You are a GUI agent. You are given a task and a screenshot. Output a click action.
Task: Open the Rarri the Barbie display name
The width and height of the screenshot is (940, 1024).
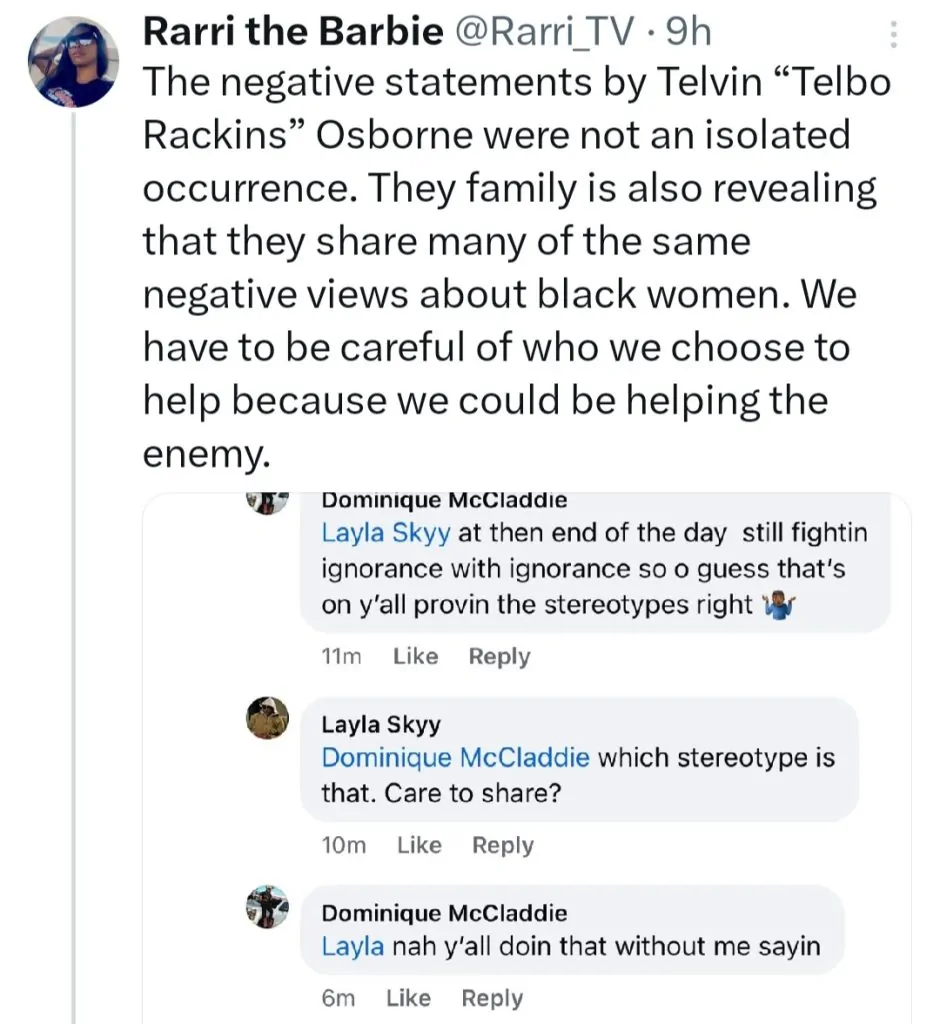[293, 33]
